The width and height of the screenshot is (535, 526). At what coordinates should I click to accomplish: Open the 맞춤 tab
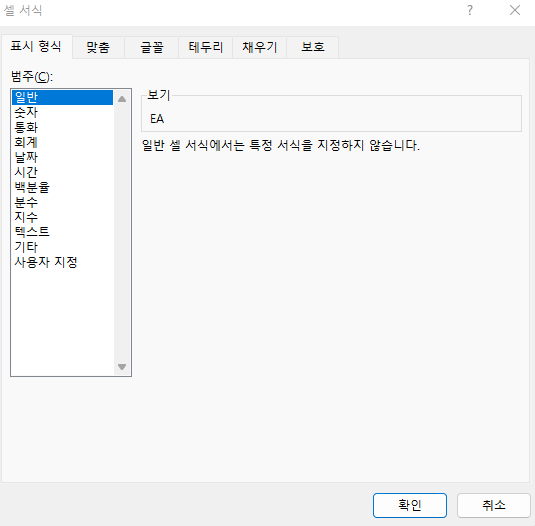point(98,47)
